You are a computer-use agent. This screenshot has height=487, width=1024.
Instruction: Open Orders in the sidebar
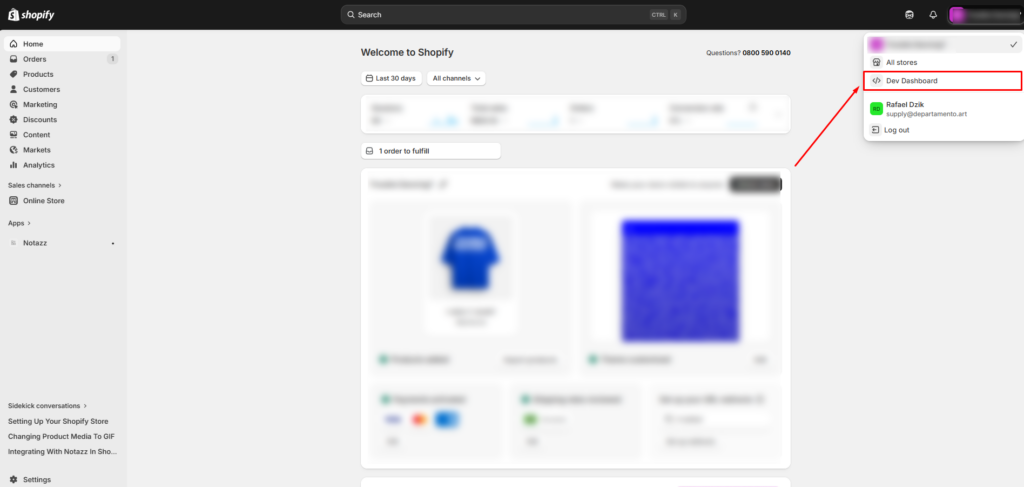pyautogui.click(x=35, y=59)
